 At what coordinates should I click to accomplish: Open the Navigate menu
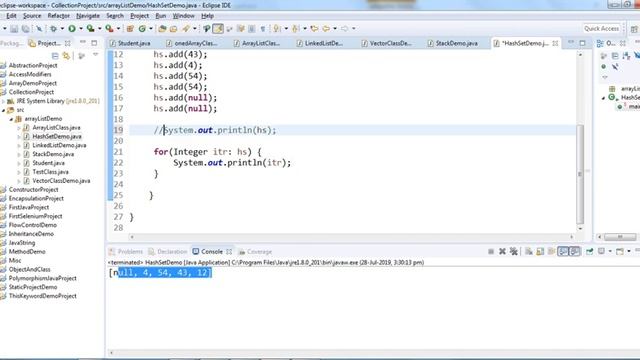click(x=88, y=16)
